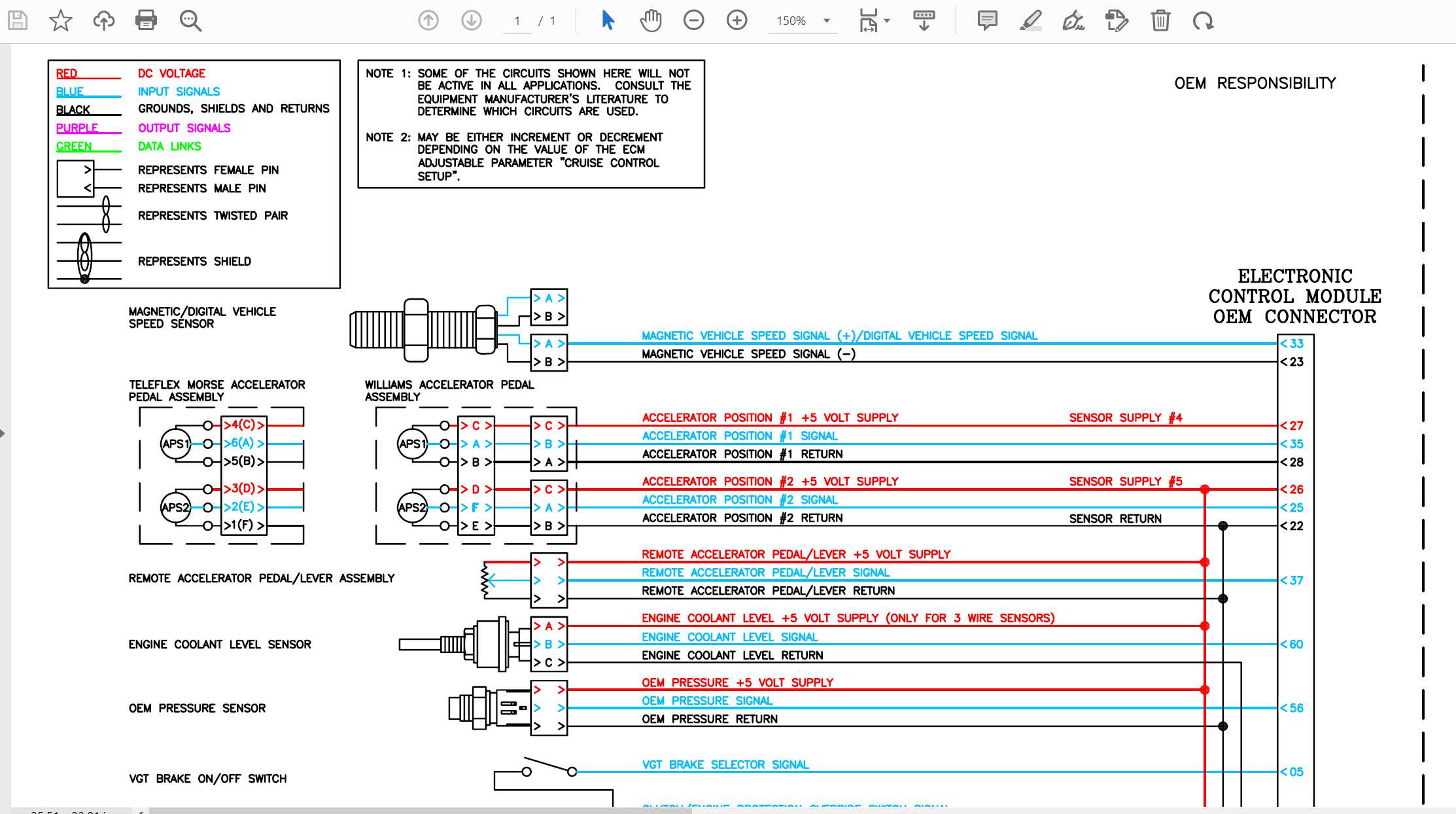Click ENGINE COOLANT LEVEL SIGNAL text
Screen dimensions: 1456x814
(729, 637)
